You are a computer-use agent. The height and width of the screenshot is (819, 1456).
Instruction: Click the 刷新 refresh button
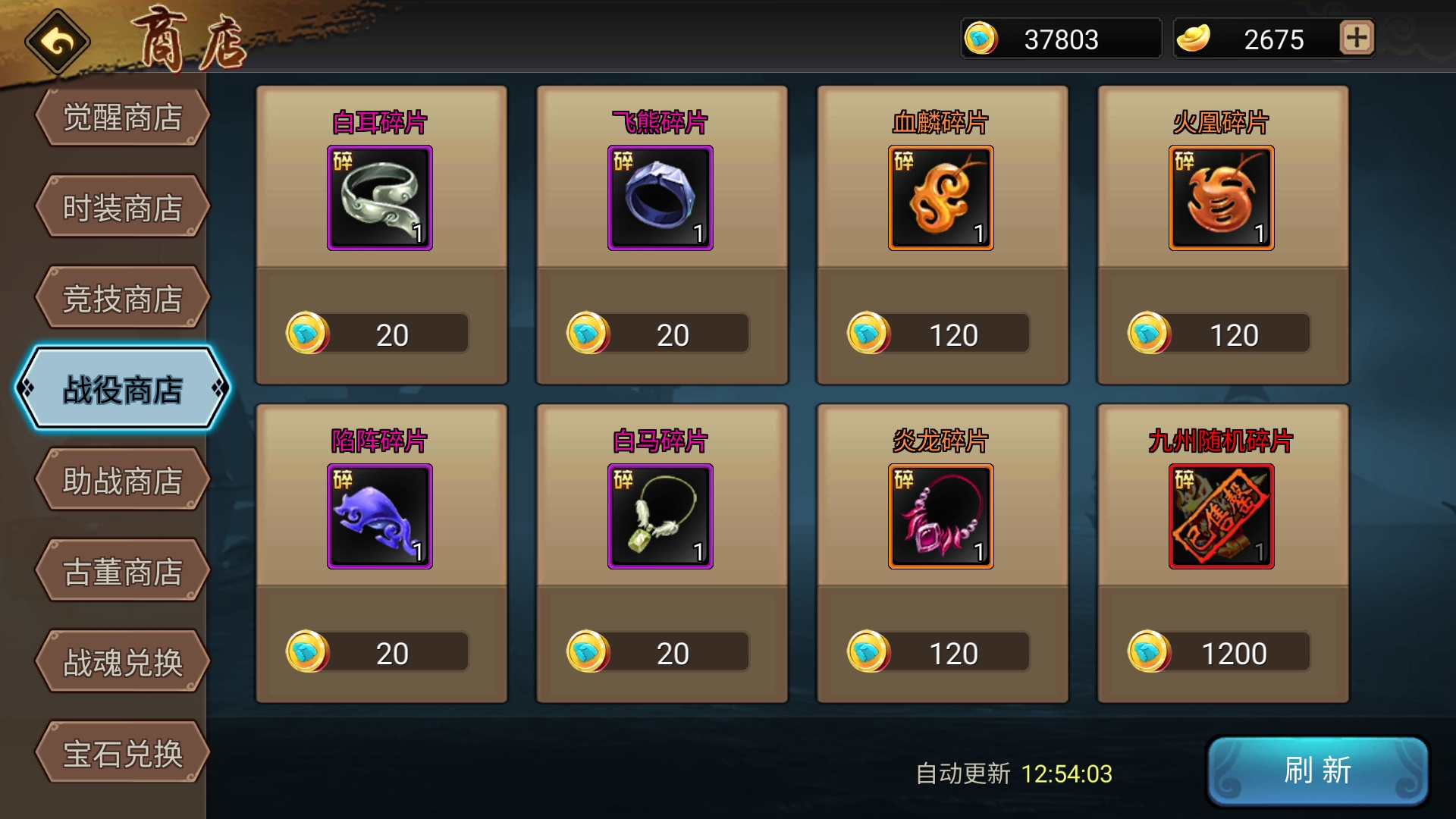coord(1318,770)
